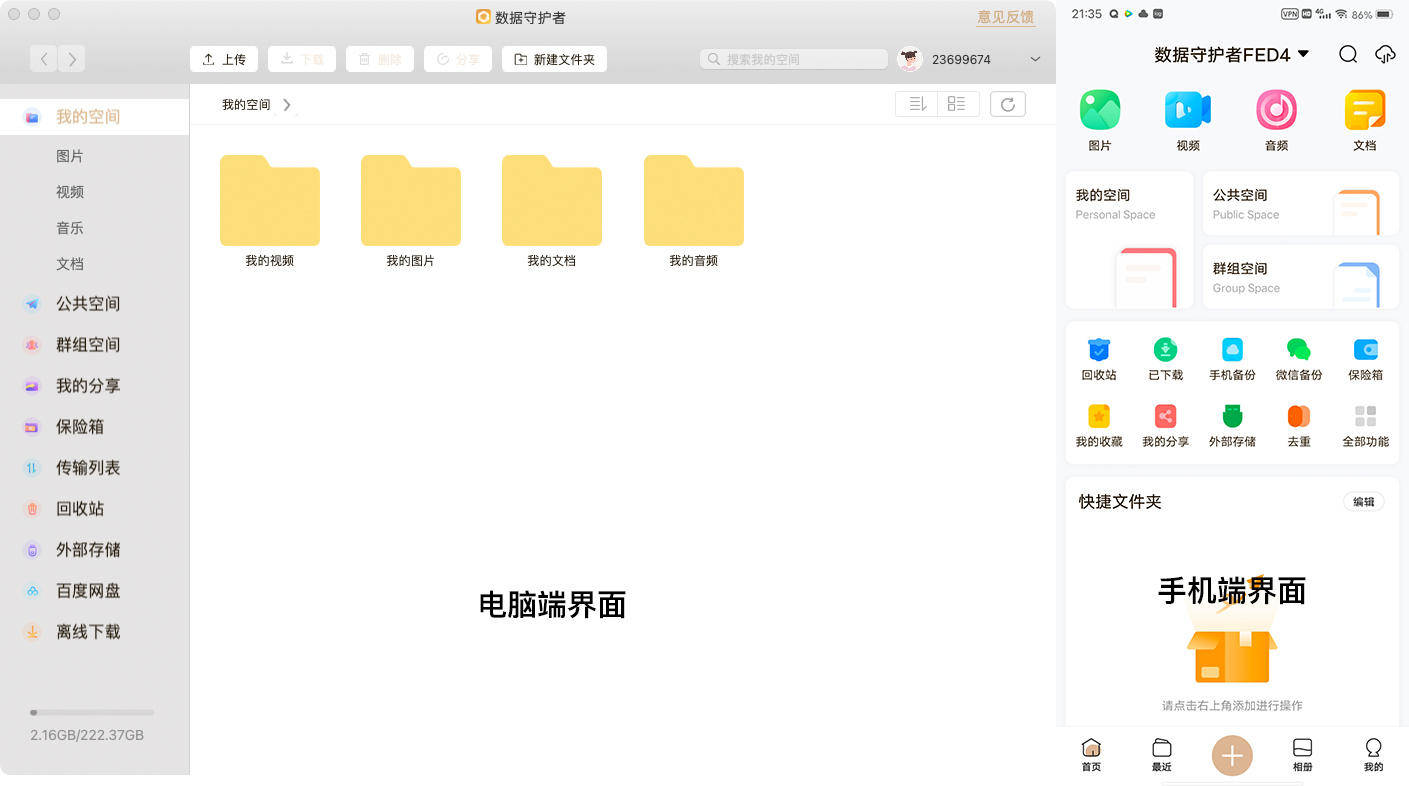Screen dimensions: 1409x786
Task: Tap the cloud sync icon beside search
Action: (1385, 55)
